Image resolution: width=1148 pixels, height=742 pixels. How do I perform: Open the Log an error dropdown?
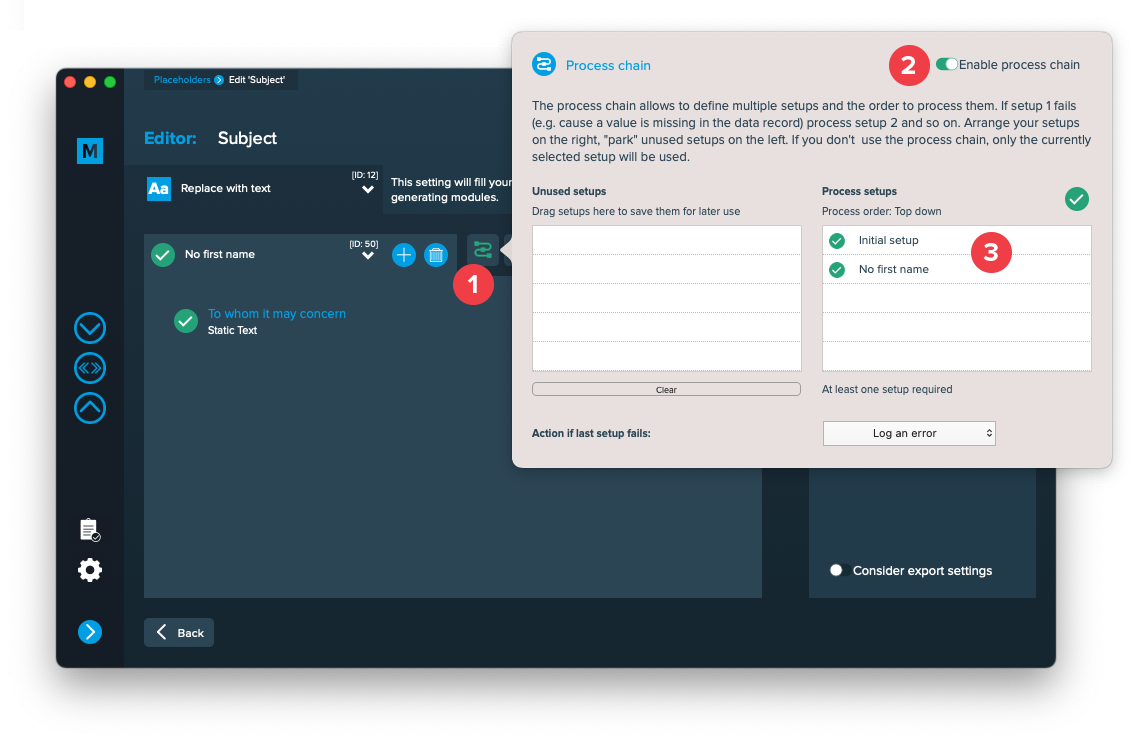(x=909, y=433)
